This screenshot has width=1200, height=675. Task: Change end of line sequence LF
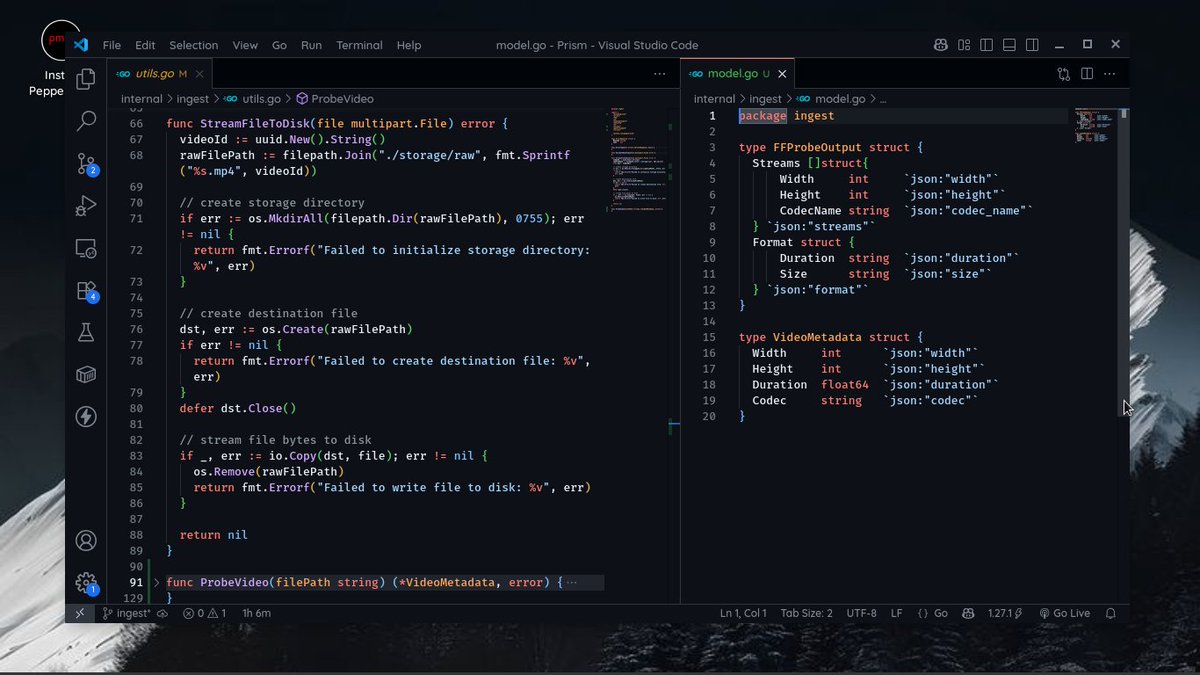coord(897,613)
